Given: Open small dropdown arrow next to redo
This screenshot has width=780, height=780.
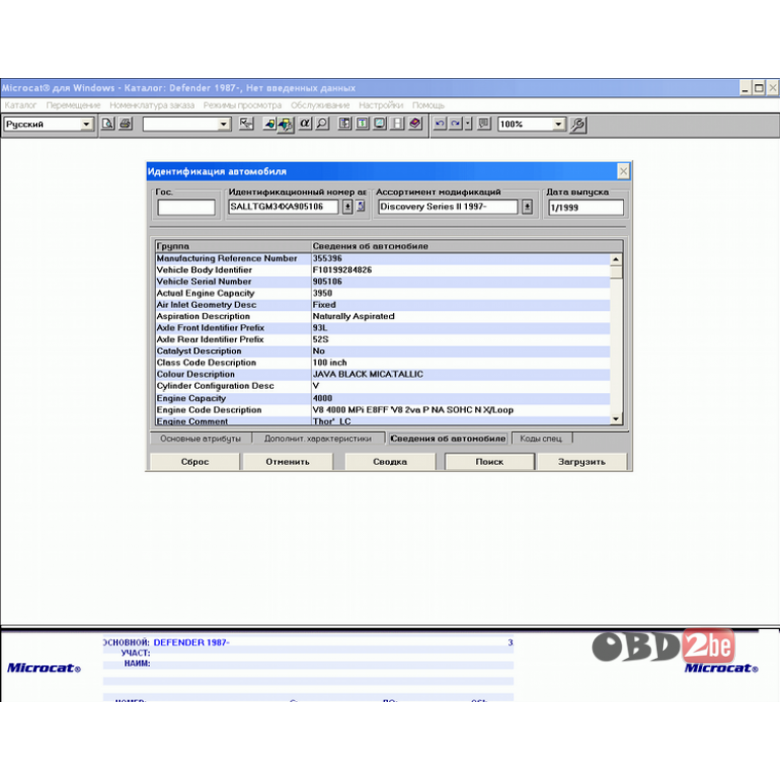Looking at the screenshot, I should [468, 124].
